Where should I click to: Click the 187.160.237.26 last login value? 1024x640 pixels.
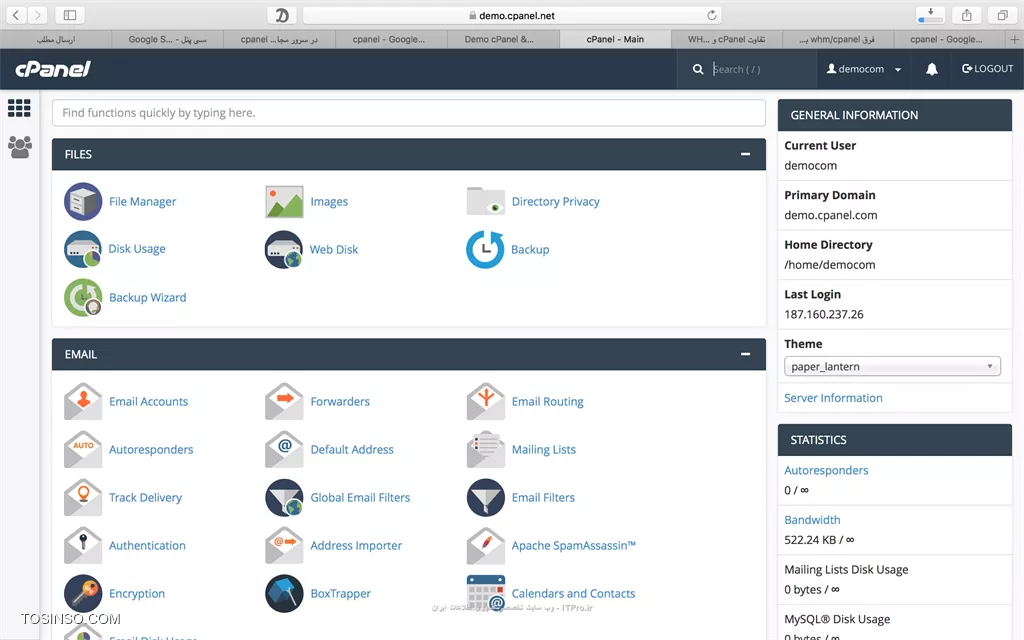[824, 314]
